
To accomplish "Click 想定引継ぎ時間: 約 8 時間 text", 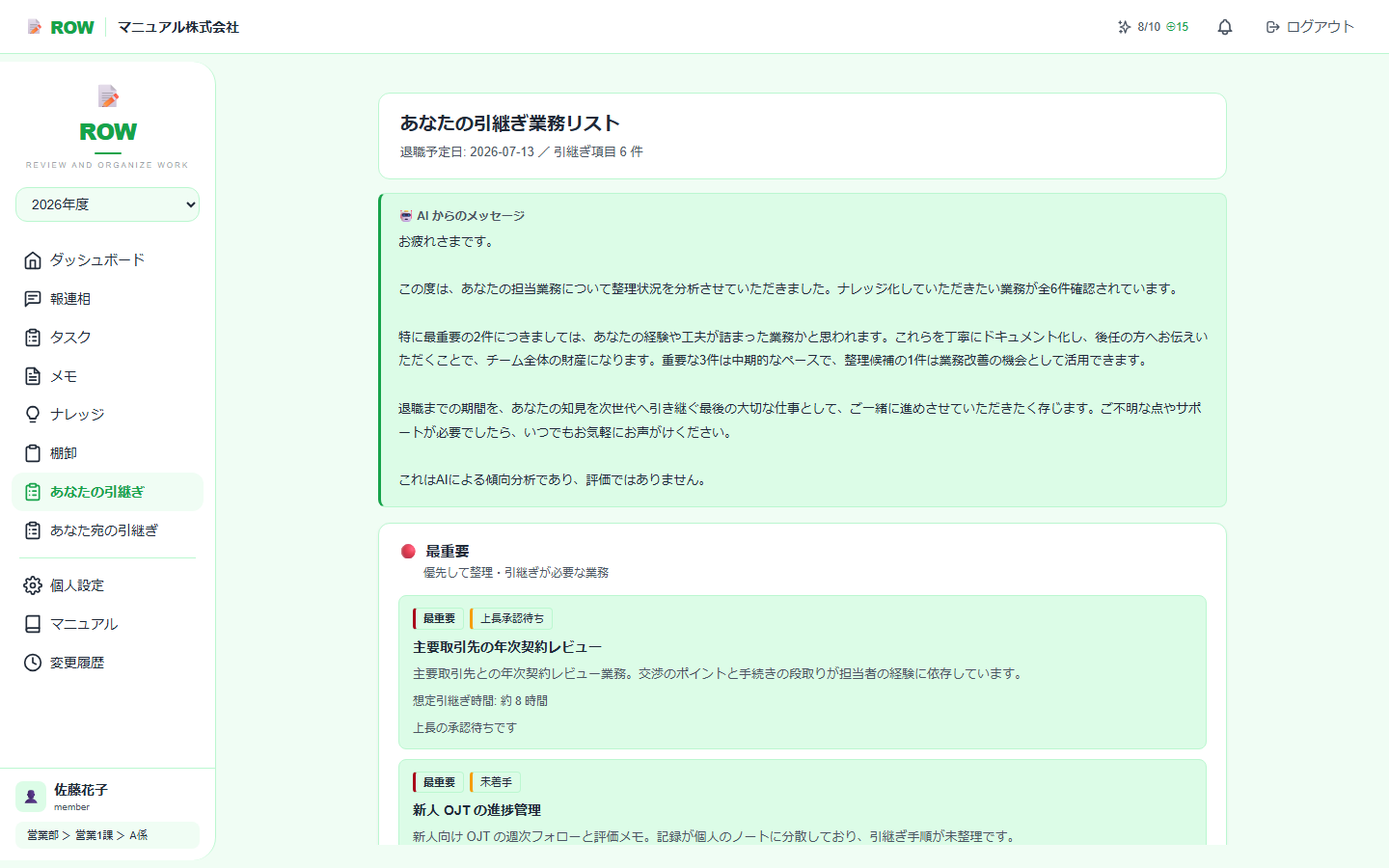I will pyautogui.click(x=480, y=701).
